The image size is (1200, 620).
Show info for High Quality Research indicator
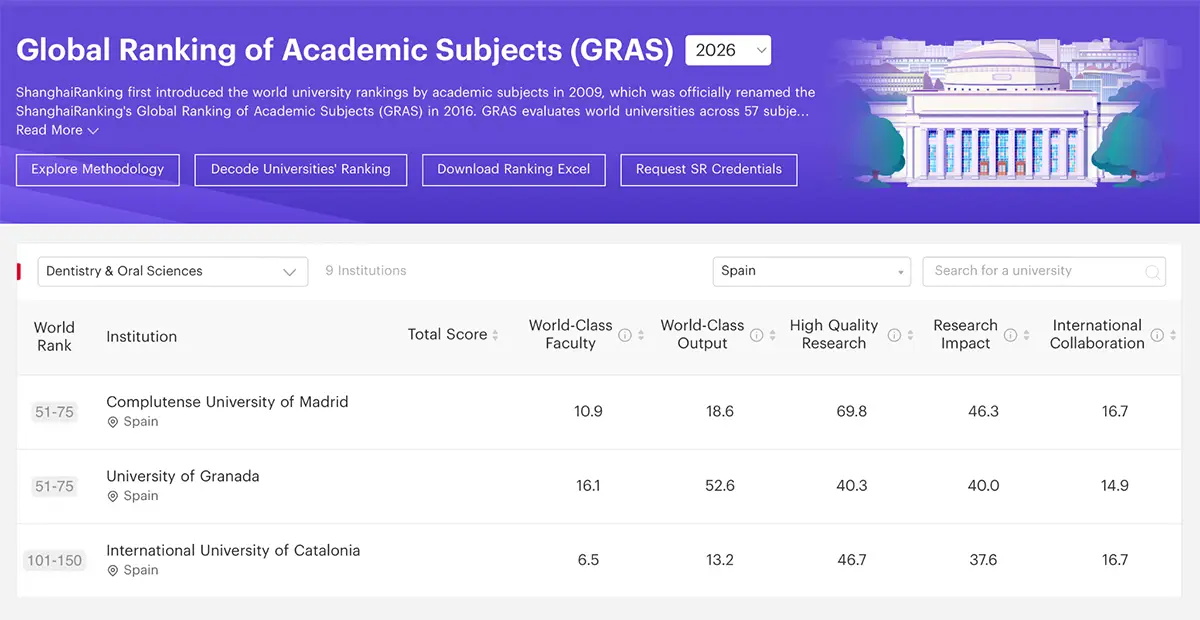[894, 335]
